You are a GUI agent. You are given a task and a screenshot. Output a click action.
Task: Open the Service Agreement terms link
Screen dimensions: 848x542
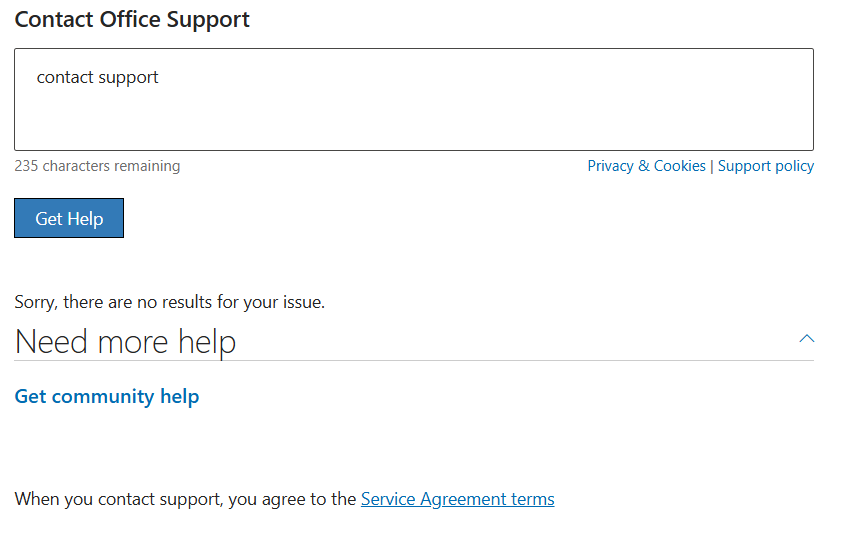457,499
